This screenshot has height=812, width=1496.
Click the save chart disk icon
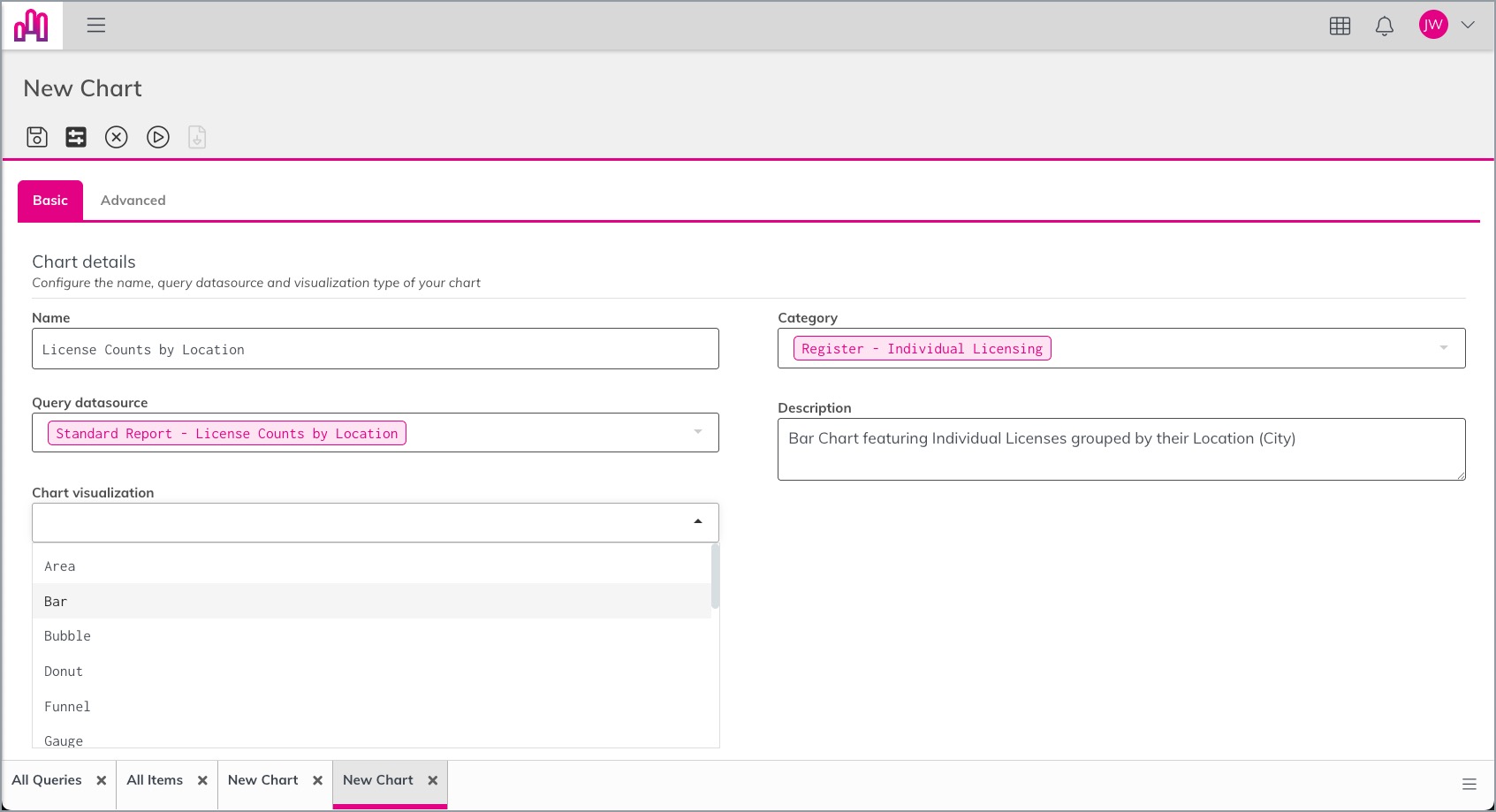[37, 137]
